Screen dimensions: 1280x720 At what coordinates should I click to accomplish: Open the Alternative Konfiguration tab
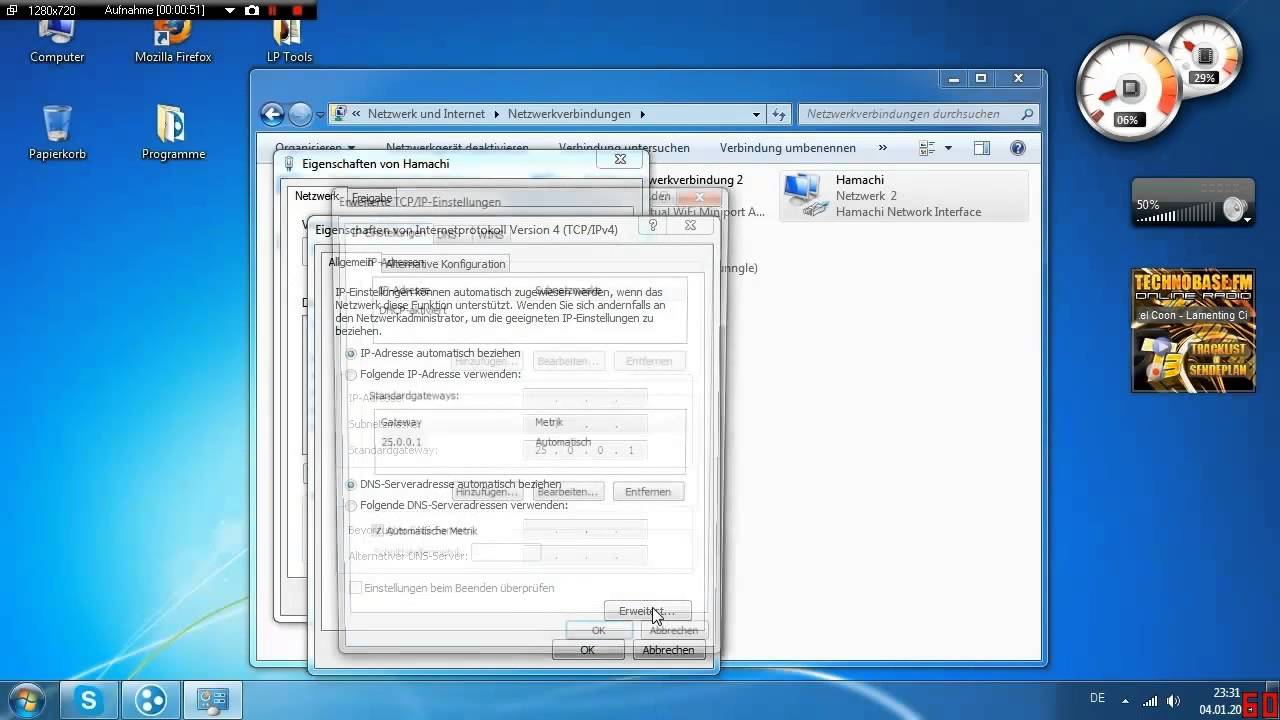(x=445, y=264)
